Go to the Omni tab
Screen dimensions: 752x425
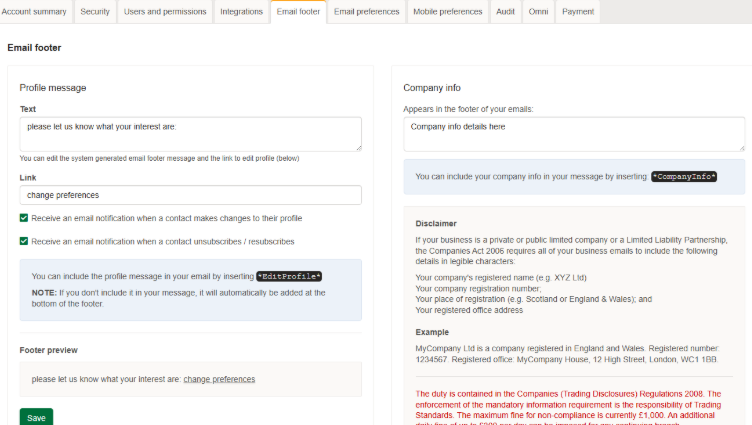pyautogui.click(x=538, y=12)
